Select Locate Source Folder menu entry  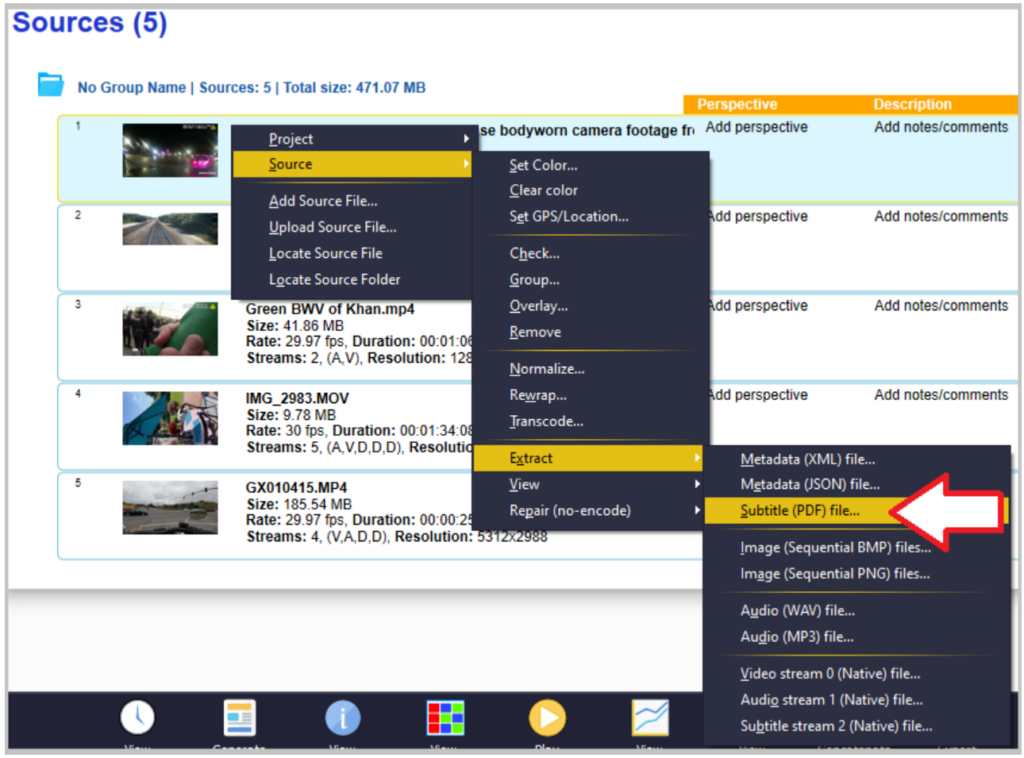point(352,279)
